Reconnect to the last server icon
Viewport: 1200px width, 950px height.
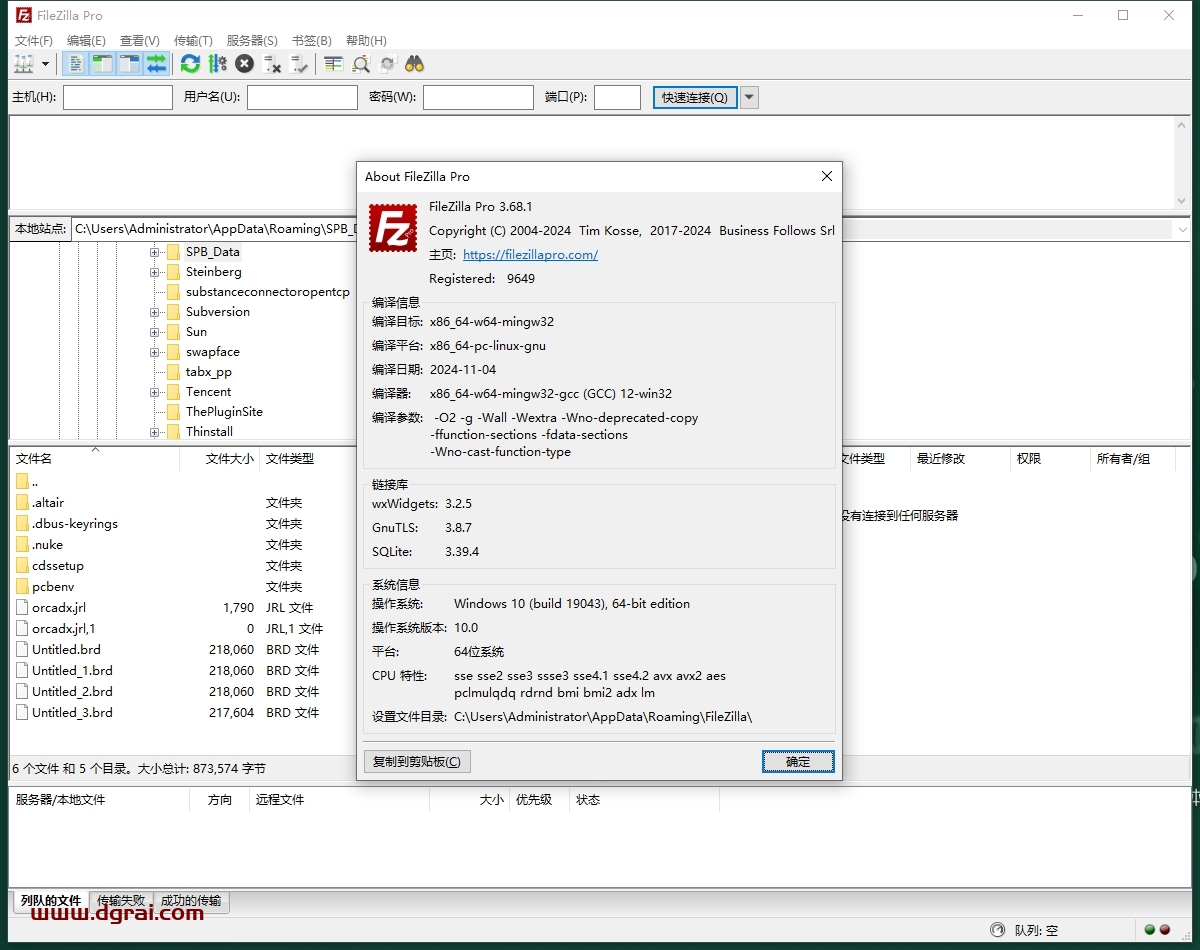[299, 64]
